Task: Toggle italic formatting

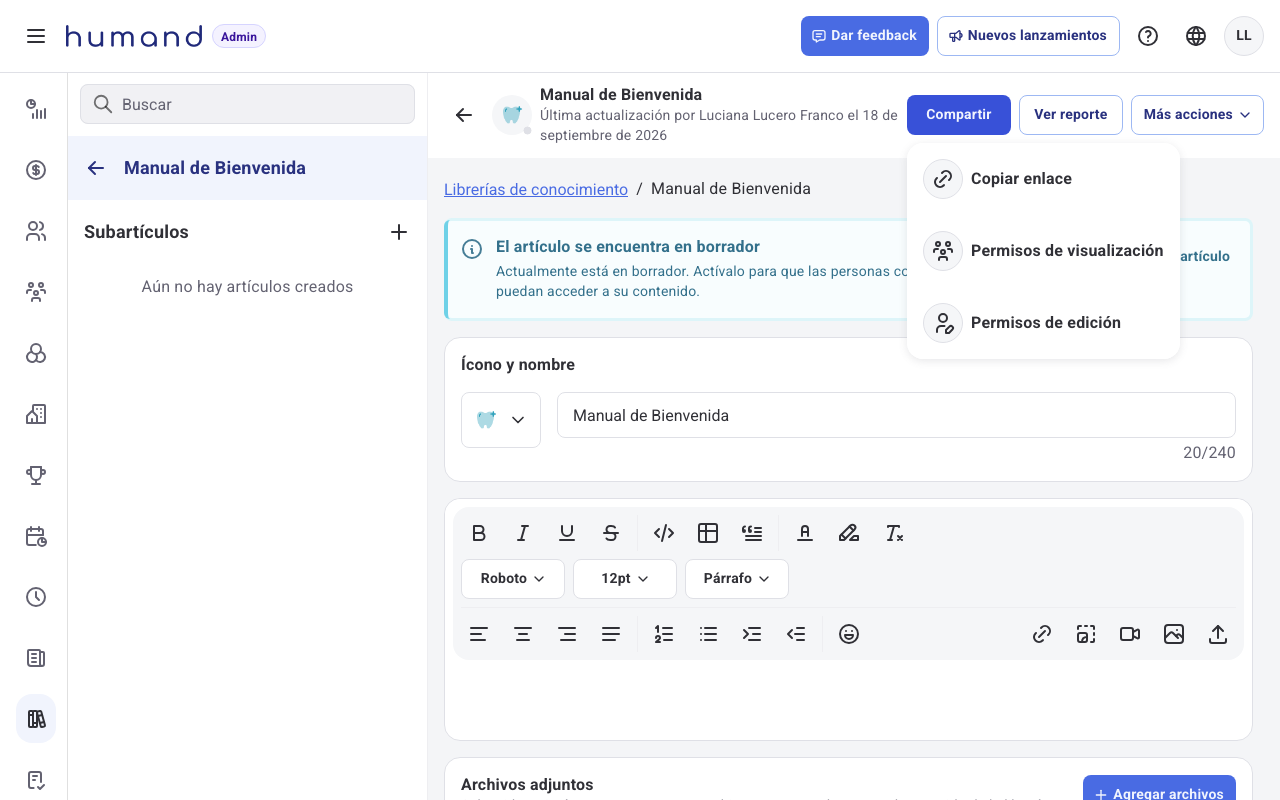Action: pos(523,533)
